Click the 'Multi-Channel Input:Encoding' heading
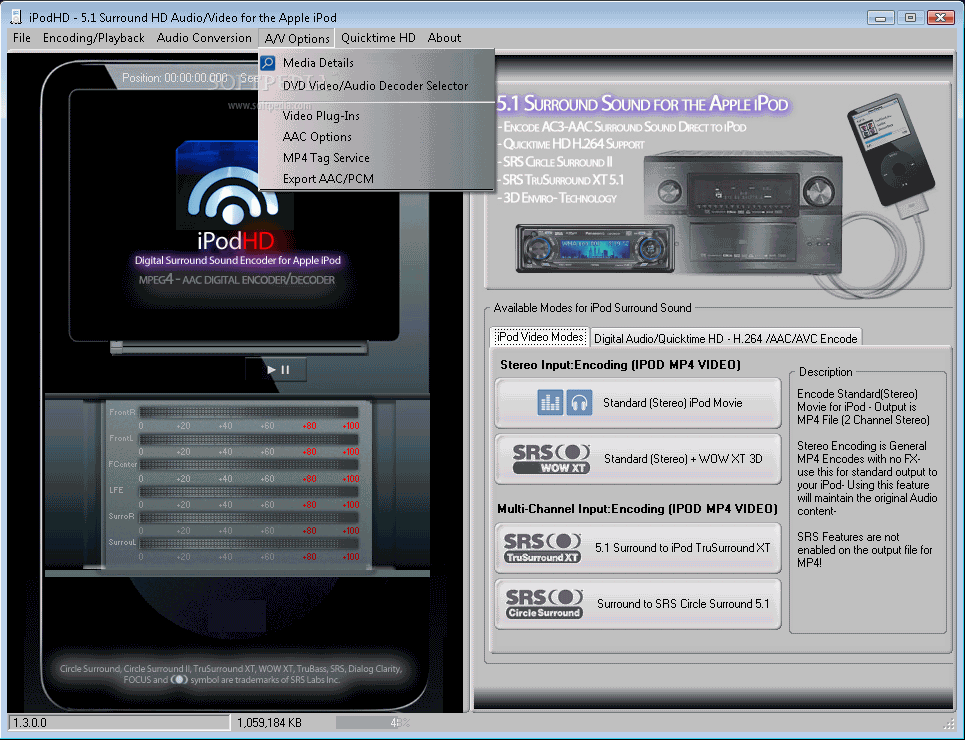Viewport: 965px width, 740px height. point(638,509)
